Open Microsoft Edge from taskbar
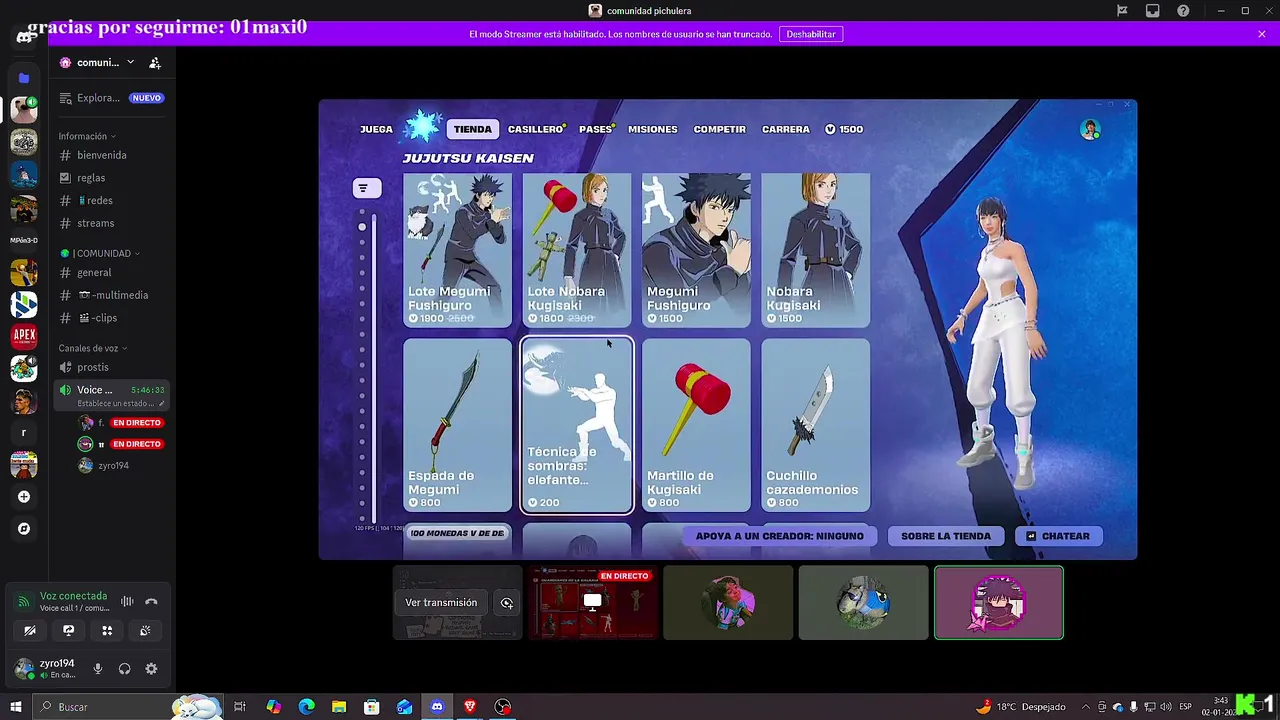 point(306,707)
